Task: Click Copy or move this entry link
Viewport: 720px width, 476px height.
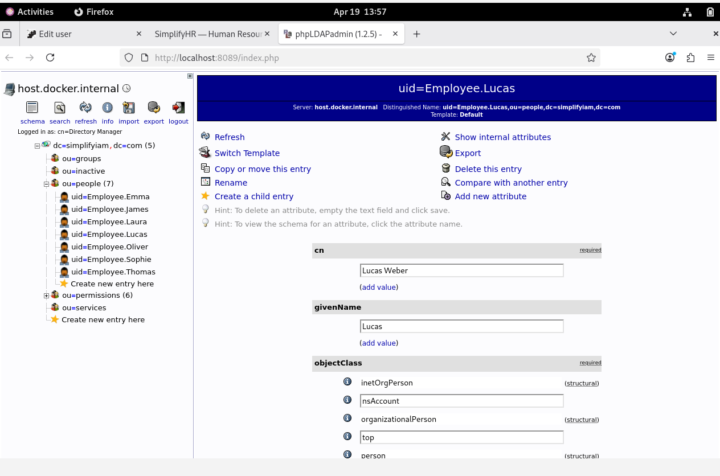Action: point(262,169)
